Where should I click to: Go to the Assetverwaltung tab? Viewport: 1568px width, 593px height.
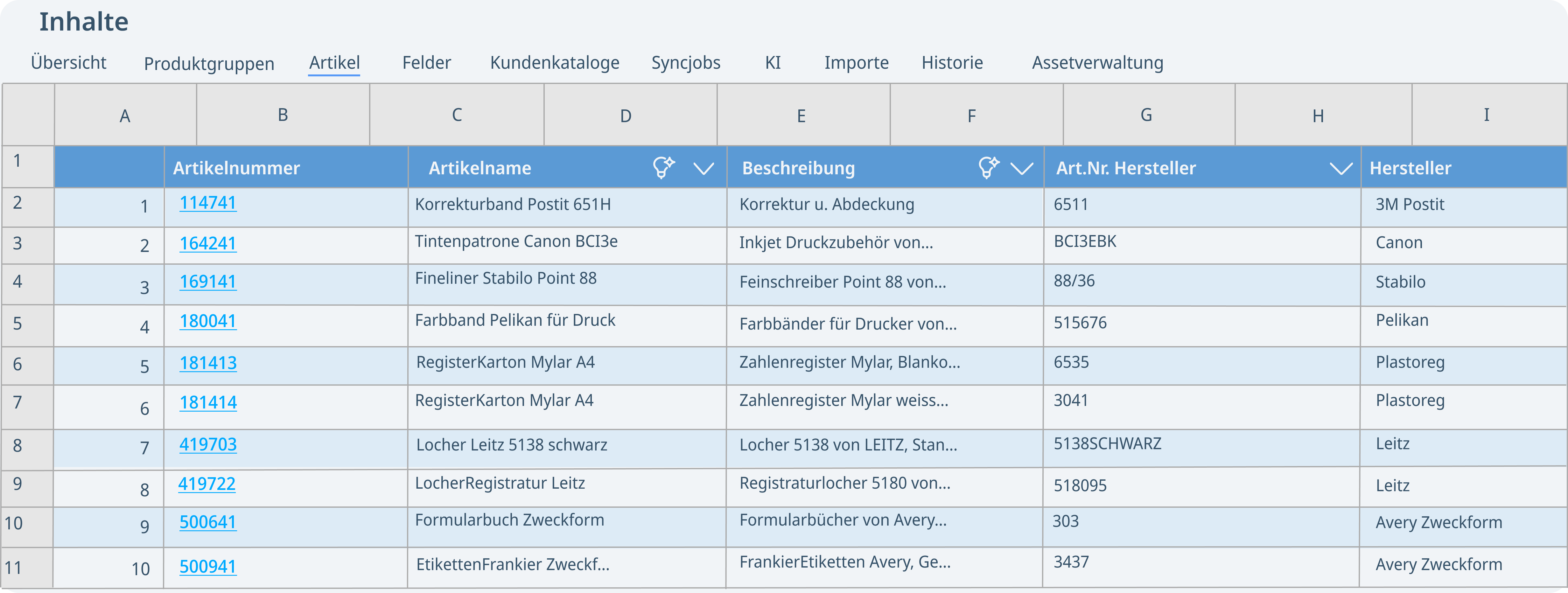pyautogui.click(x=1097, y=63)
